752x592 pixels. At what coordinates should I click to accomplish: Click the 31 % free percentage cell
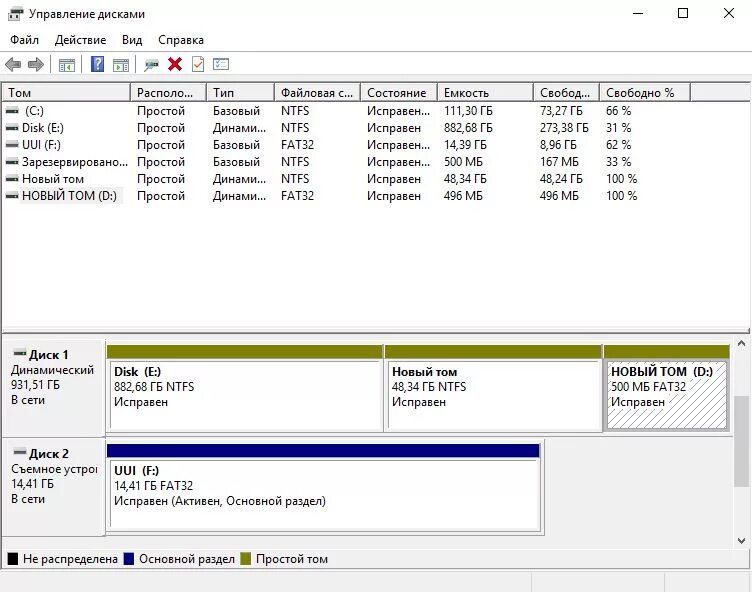coord(618,128)
